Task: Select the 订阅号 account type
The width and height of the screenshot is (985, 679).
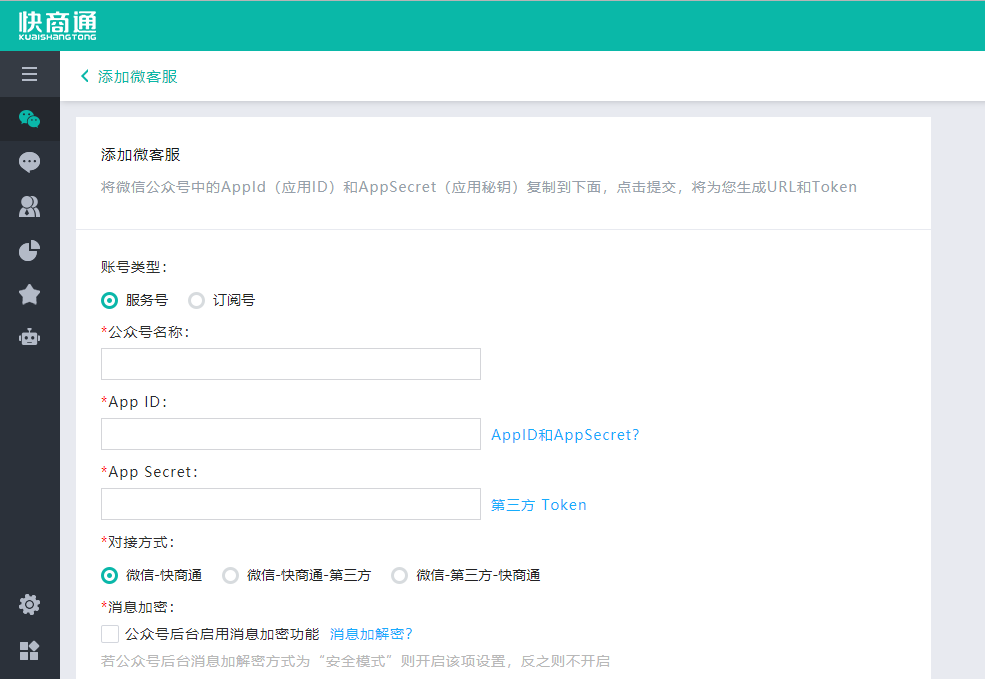Action: (197, 300)
